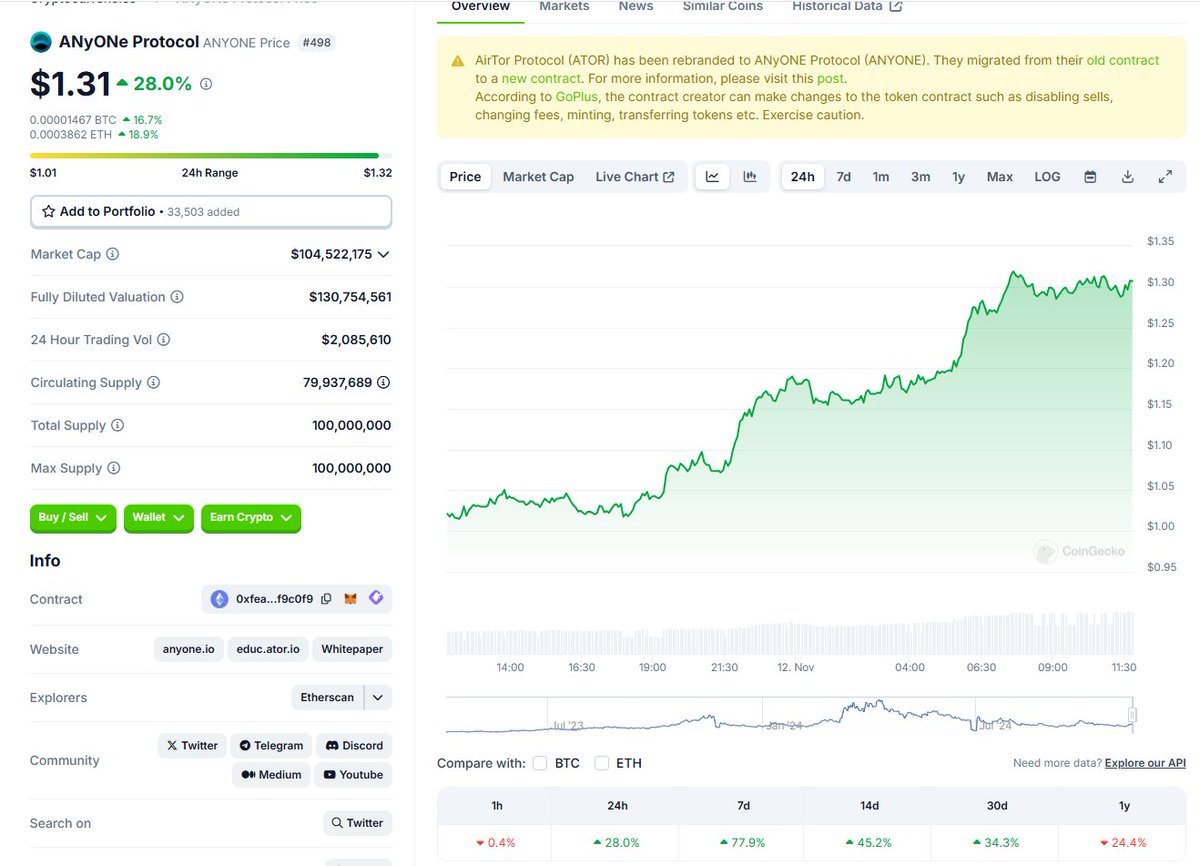Tick the ETH compare checkbox
This screenshot has width=1200, height=866.
pos(602,763)
